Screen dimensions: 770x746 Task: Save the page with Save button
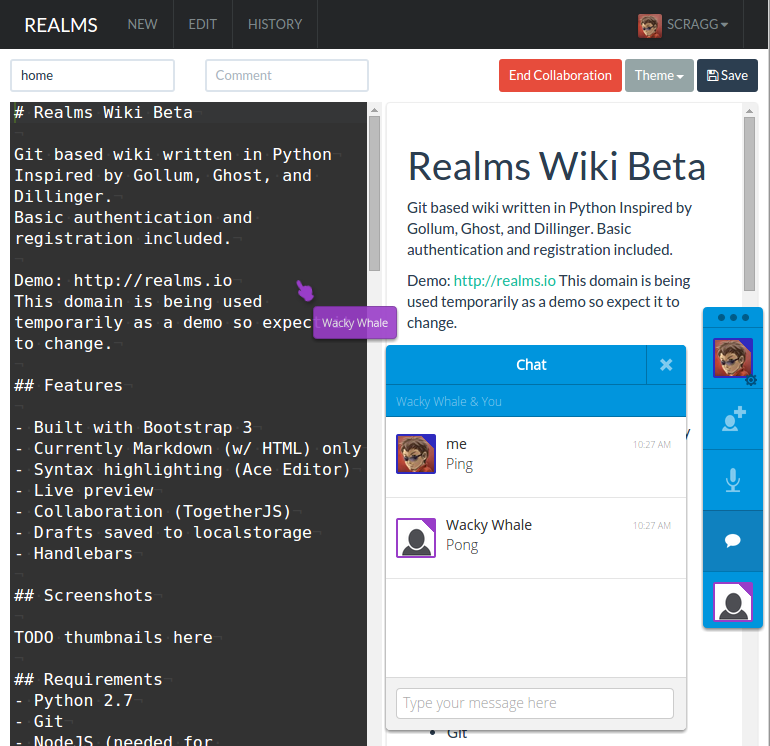(x=727, y=76)
